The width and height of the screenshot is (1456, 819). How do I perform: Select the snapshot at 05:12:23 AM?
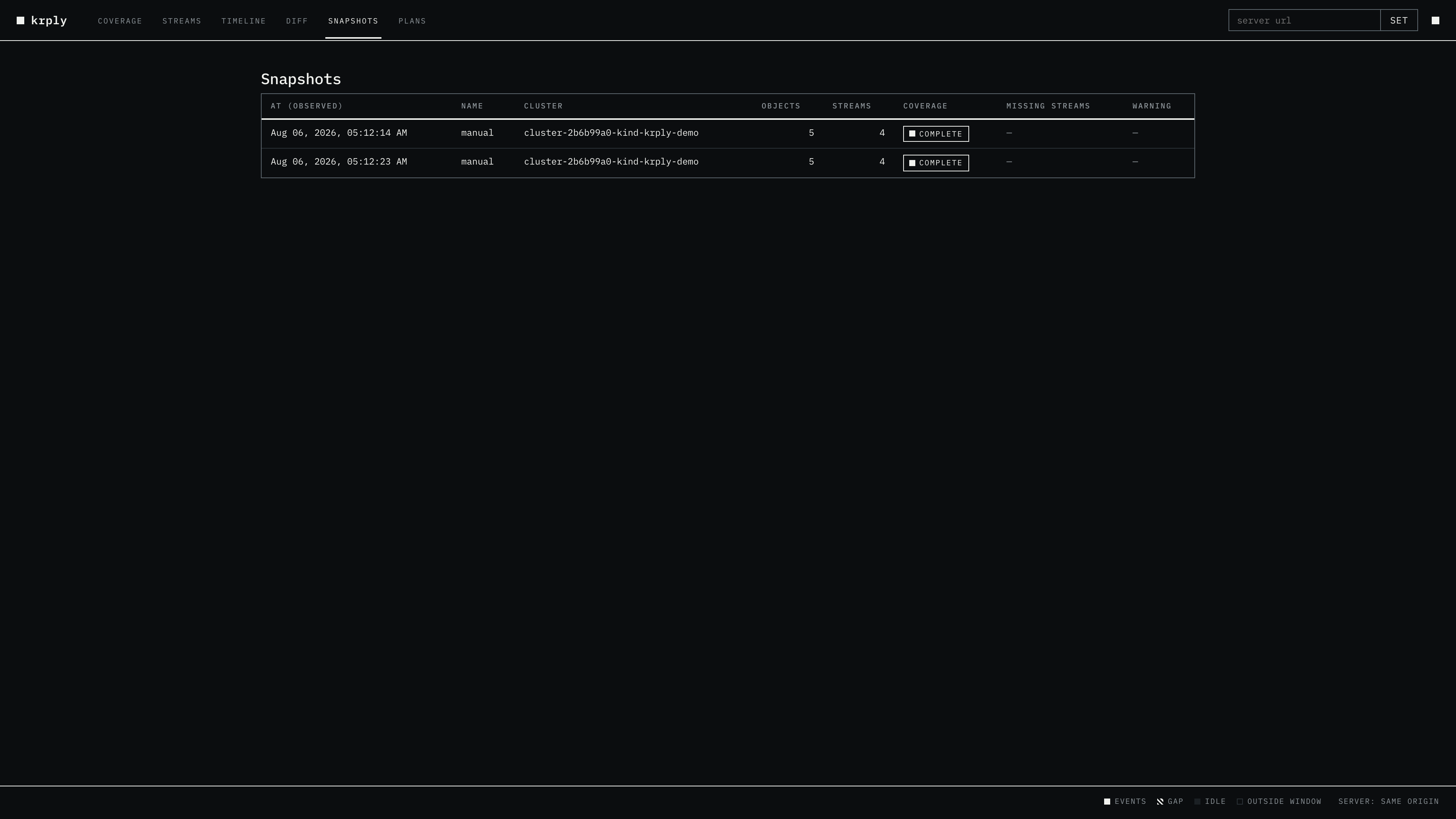[728, 163]
